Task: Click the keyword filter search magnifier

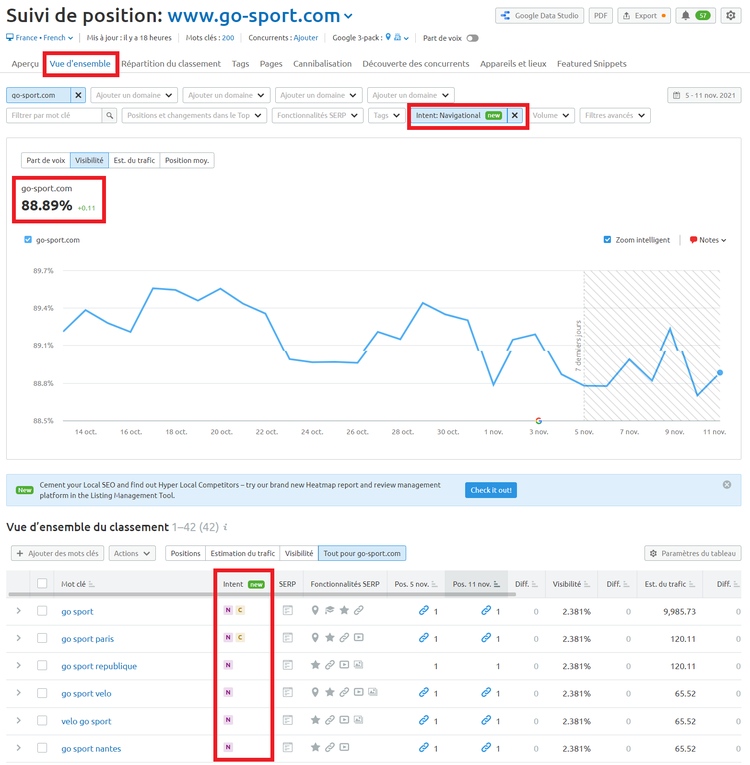Action: pyautogui.click(x=109, y=116)
